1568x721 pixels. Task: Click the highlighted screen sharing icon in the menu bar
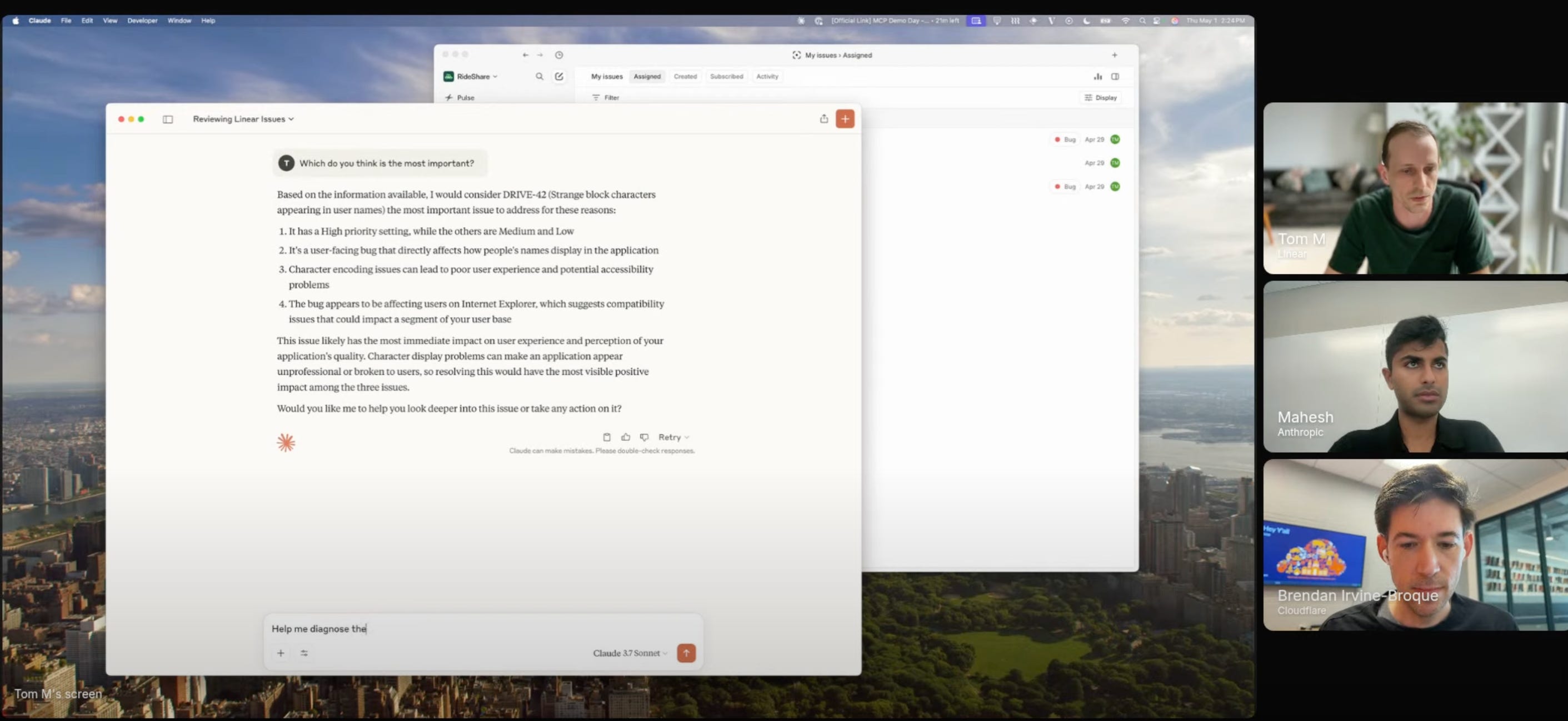coord(976,21)
